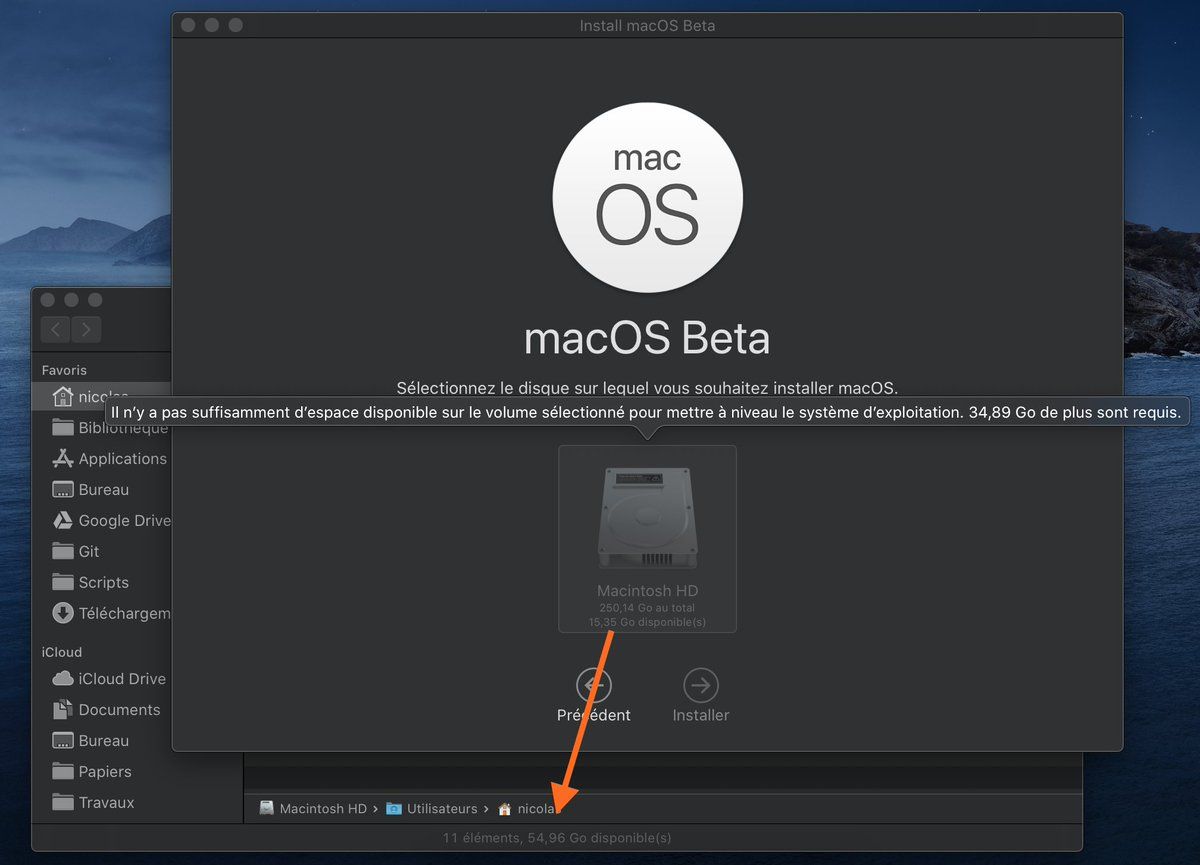
Task: Click the Finder back navigation arrow
Action: [x=56, y=329]
